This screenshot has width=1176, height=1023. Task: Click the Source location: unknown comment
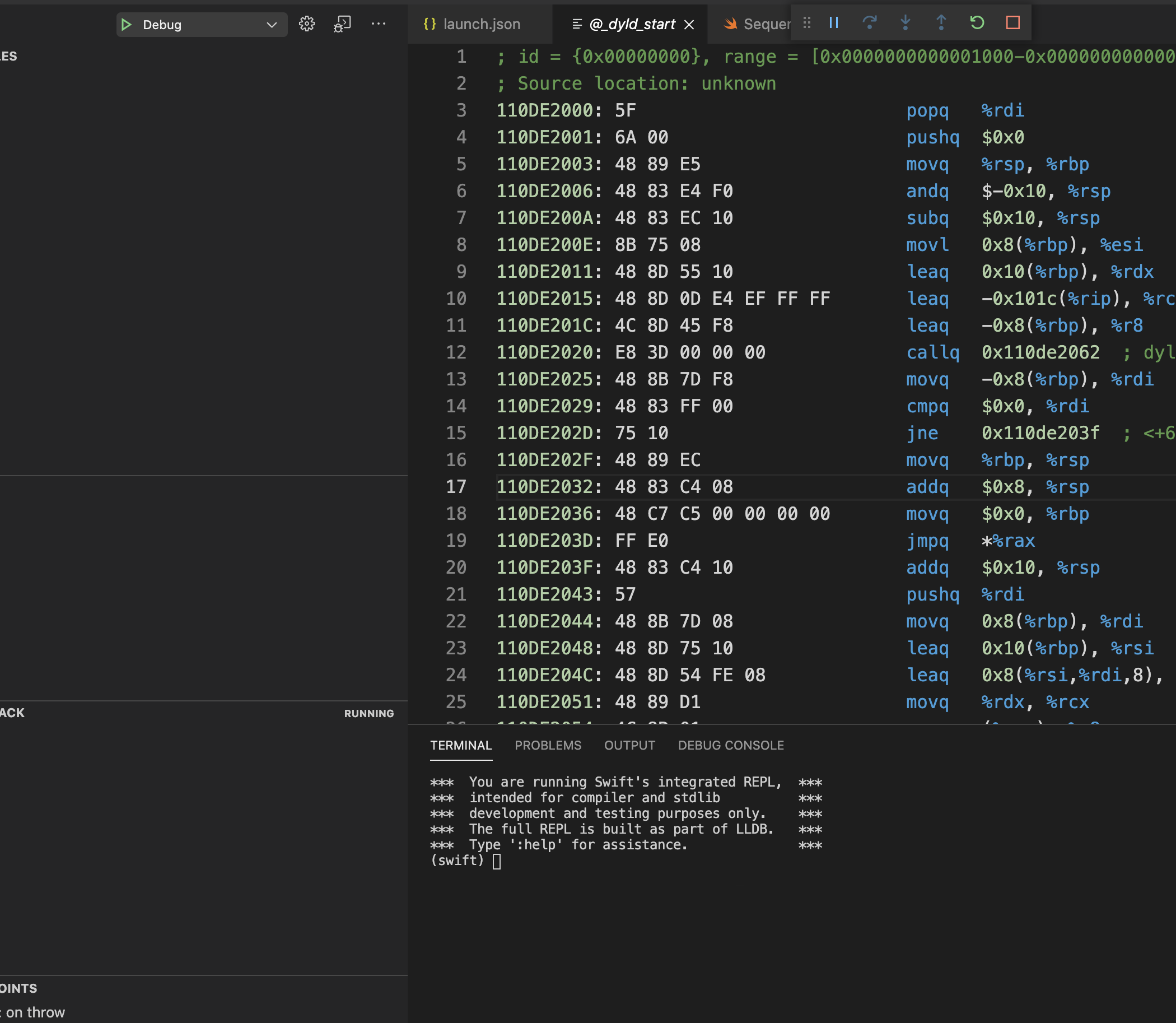point(636,83)
